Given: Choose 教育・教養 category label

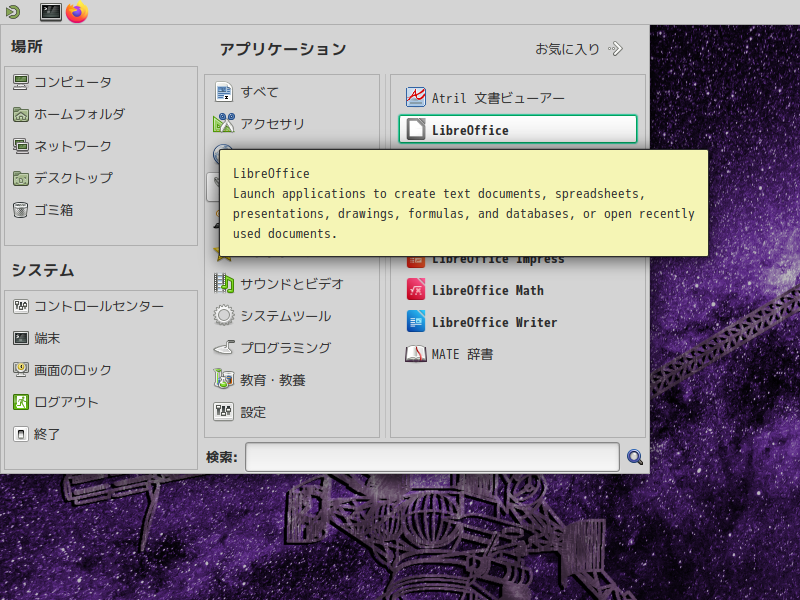Looking at the screenshot, I should [273, 380].
